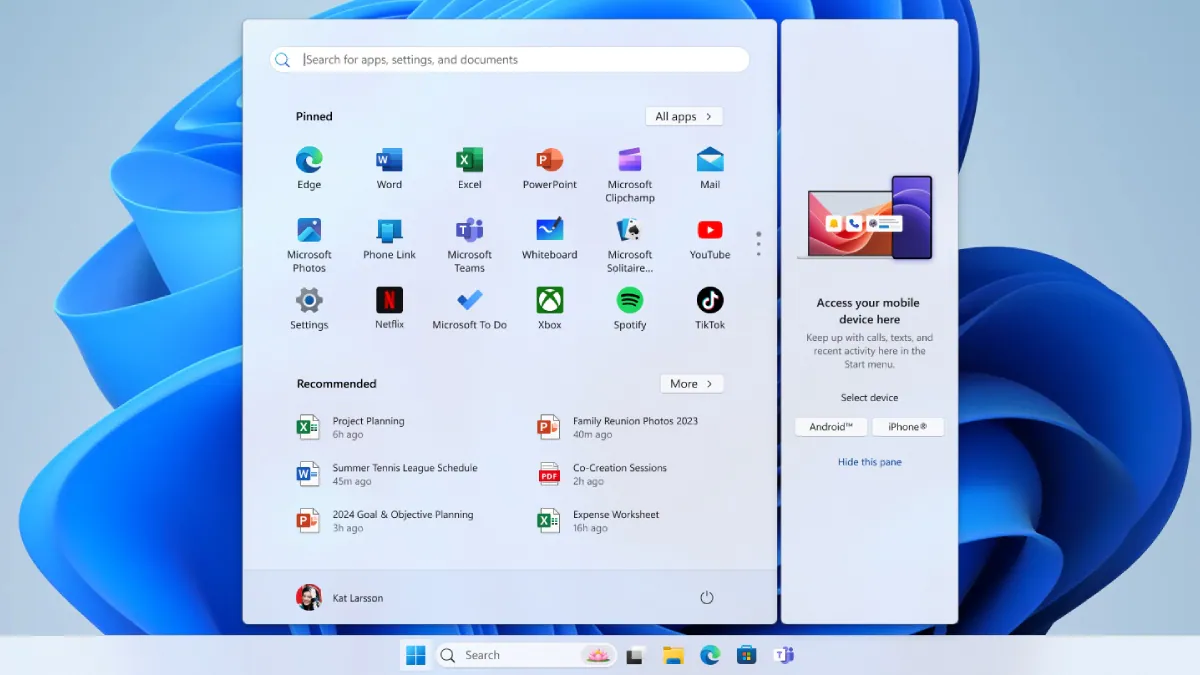
Task: Open the Project Planning Excel file
Action: click(368, 427)
